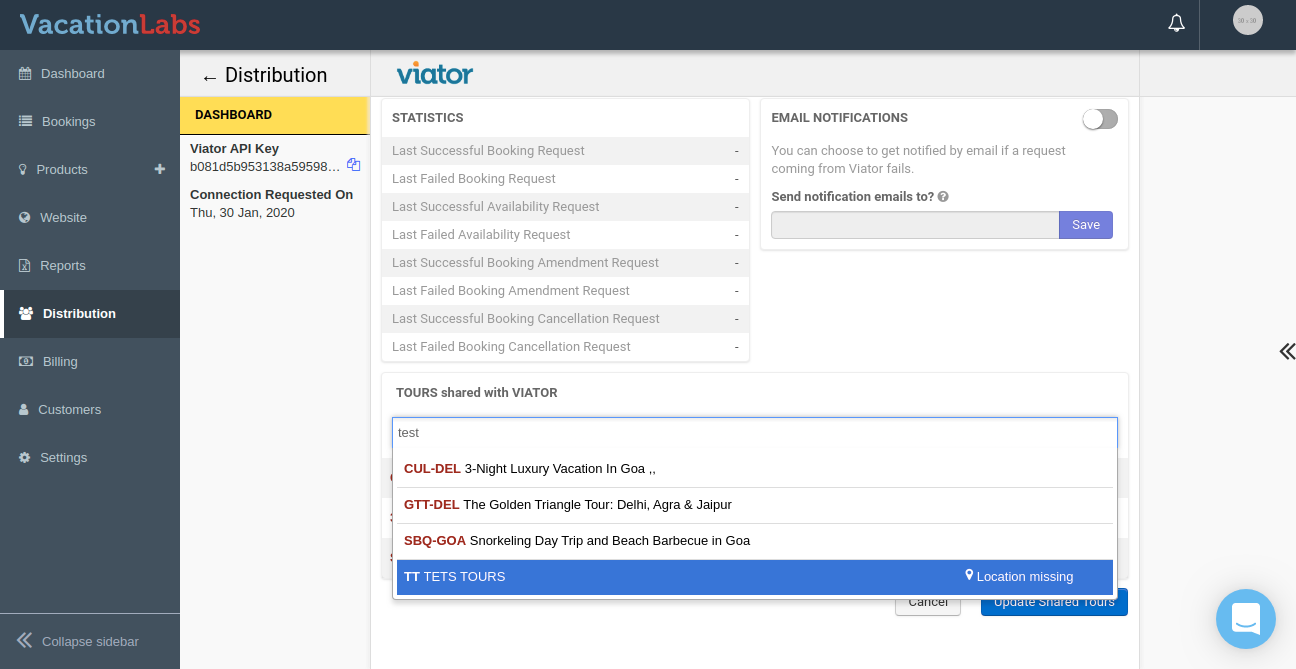Open Dashboard in the sidebar
Image resolution: width=1296 pixels, height=669 pixels.
pyautogui.click(x=90, y=74)
